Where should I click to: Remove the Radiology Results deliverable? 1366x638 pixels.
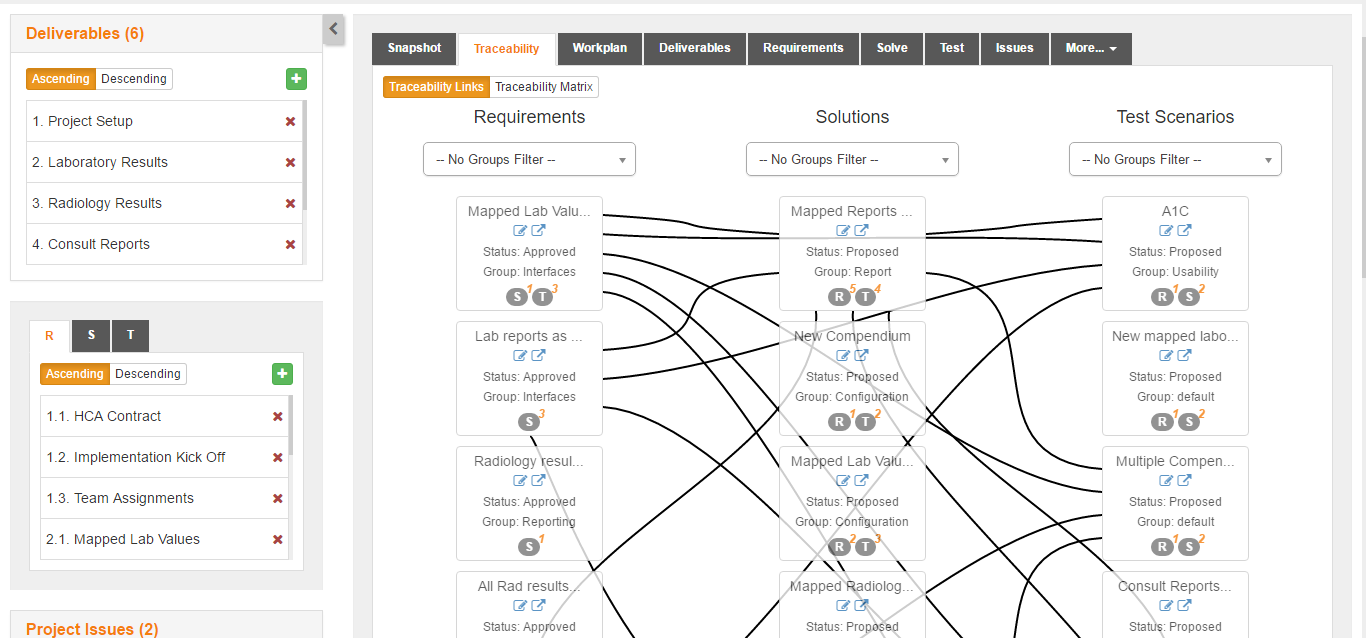pyautogui.click(x=290, y=203)
